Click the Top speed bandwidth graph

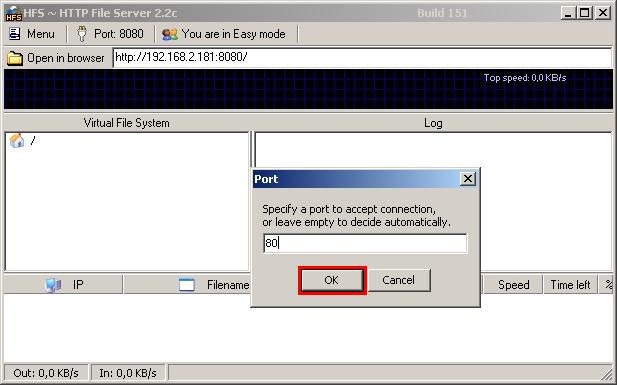coord(308,89)
